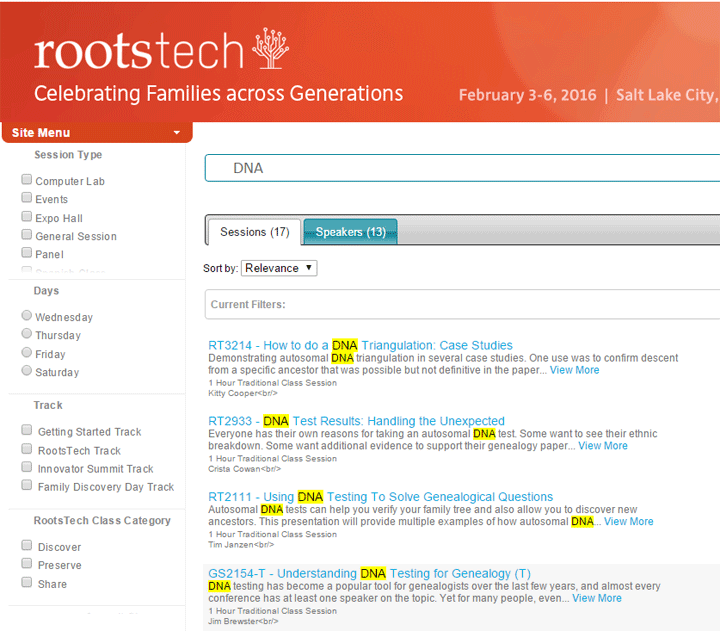
Task: Click the Track filter heading
Action: (x=48, y=405)
